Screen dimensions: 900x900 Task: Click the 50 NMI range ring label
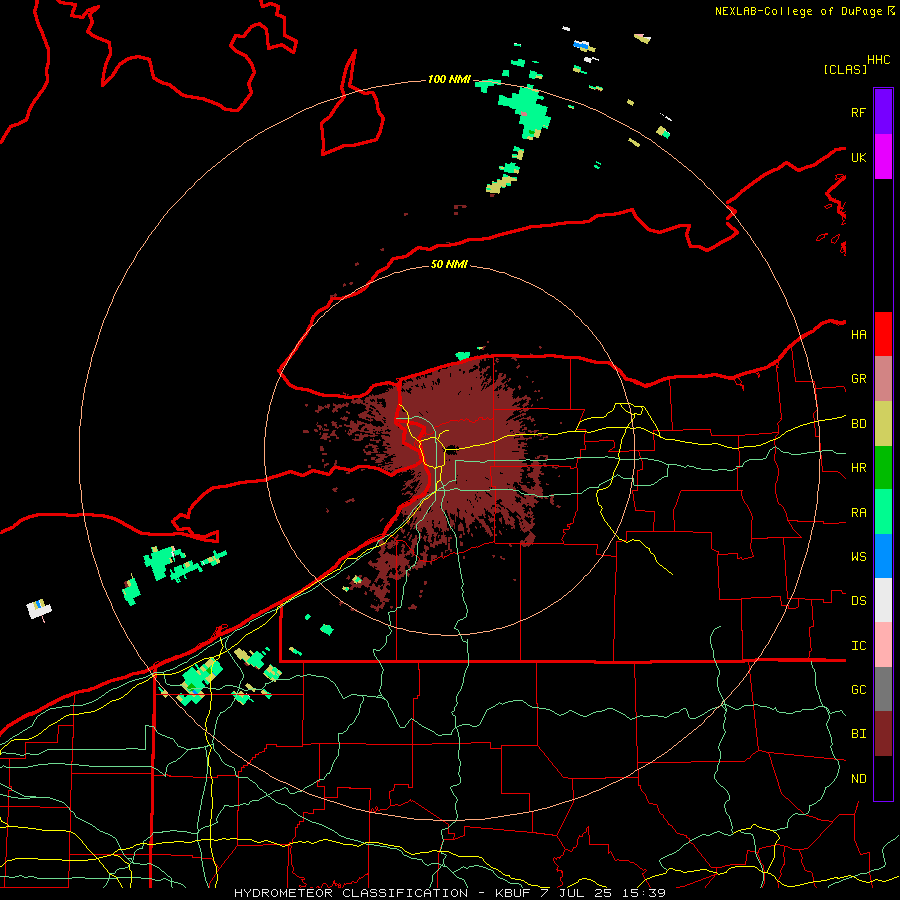point(449,264)
